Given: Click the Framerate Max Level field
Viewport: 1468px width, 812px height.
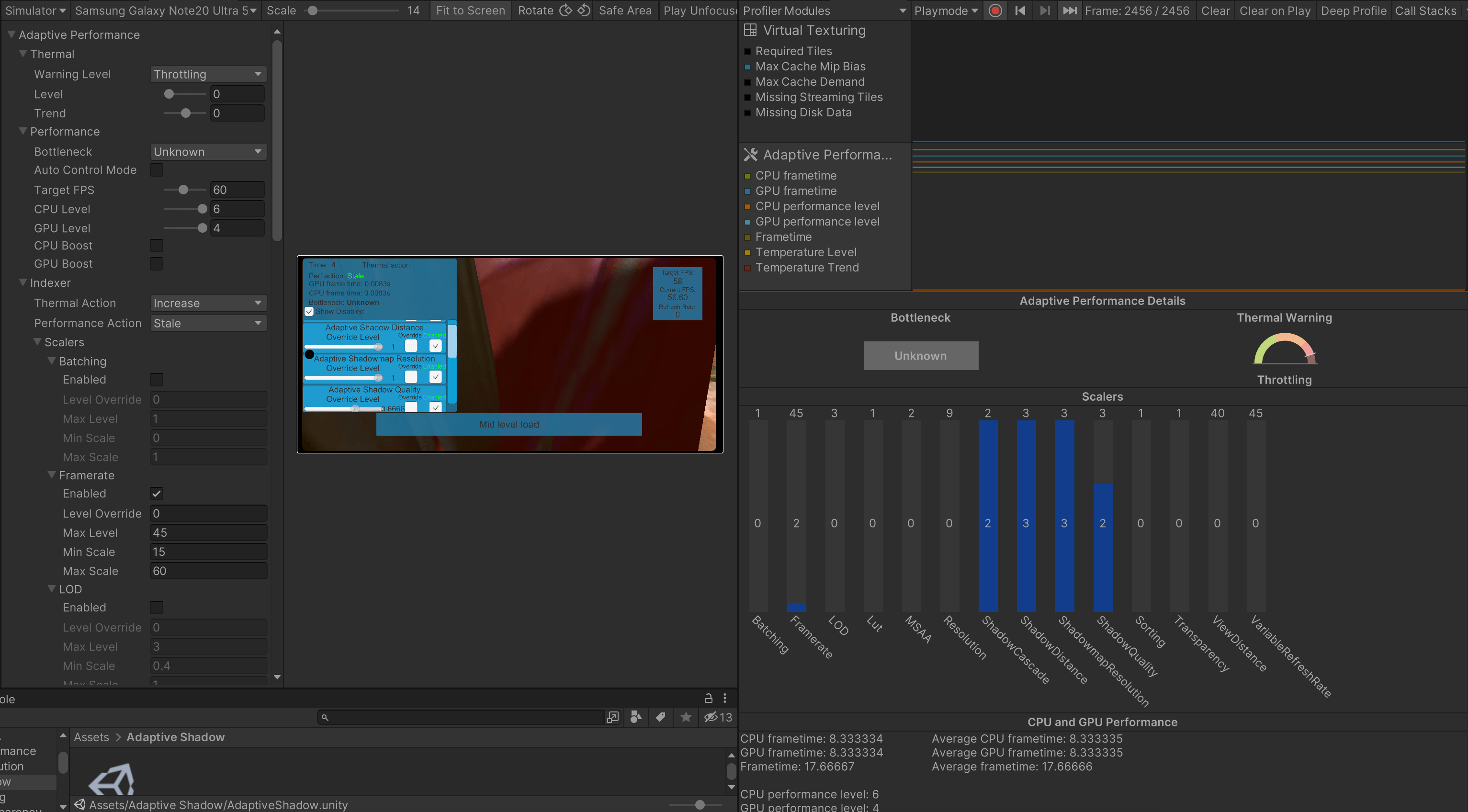Looking at the screenshot, I should click(209, 533).
